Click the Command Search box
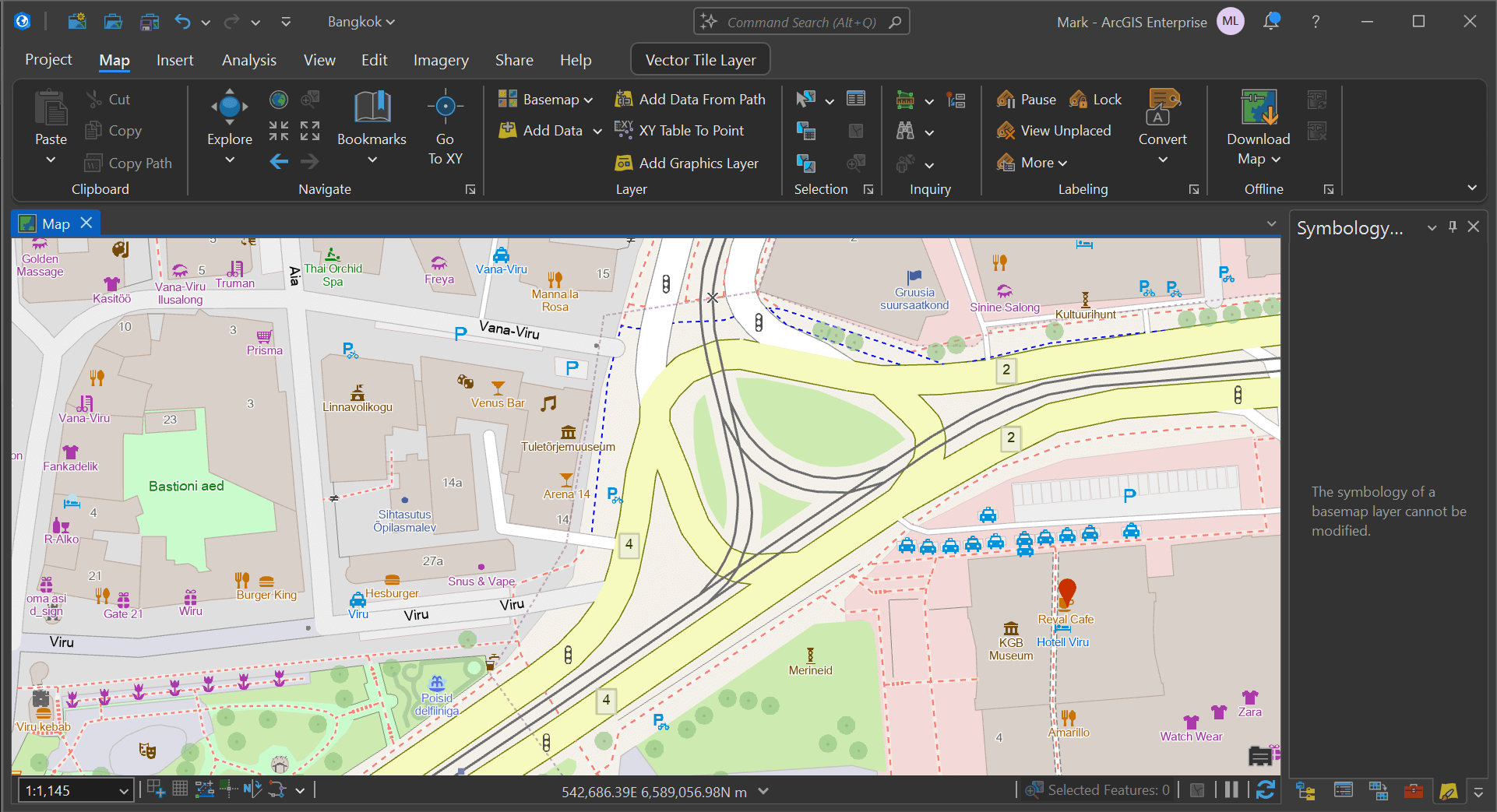This screenshot has width=1497, height=812. click(801, 22)
